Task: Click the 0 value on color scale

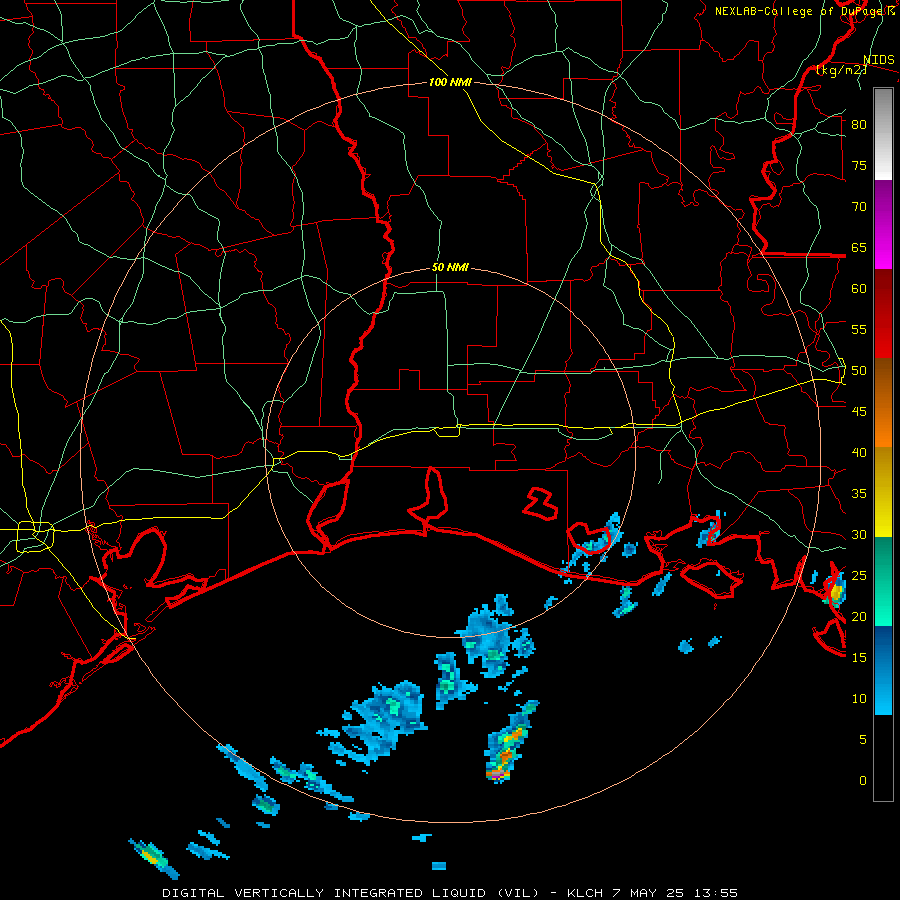Action: [863, 781]
